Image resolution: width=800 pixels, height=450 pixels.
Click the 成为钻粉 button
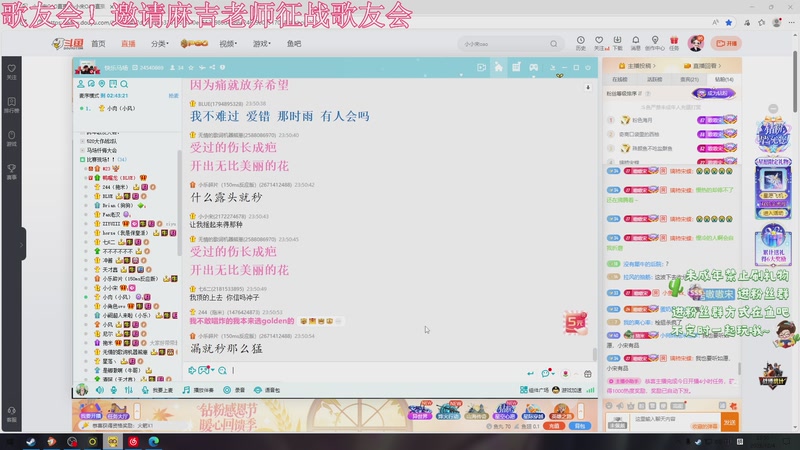pos(714,93)
